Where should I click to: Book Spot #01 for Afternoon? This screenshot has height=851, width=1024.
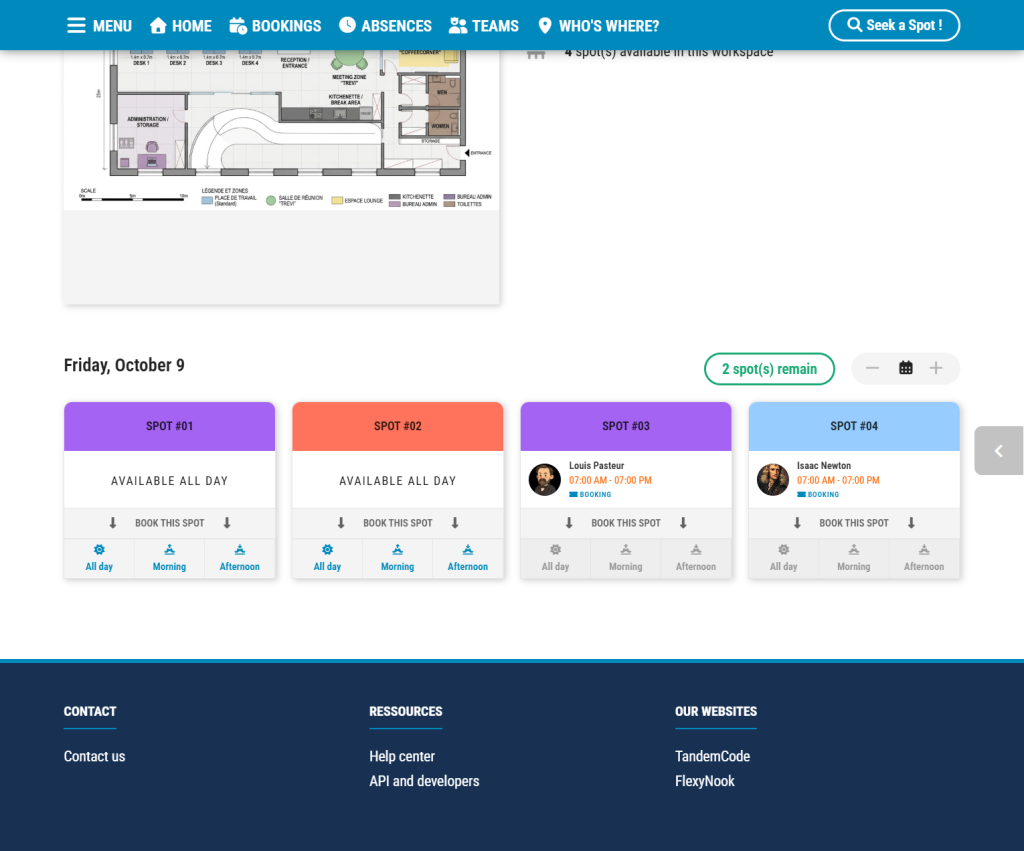point(240,558)
